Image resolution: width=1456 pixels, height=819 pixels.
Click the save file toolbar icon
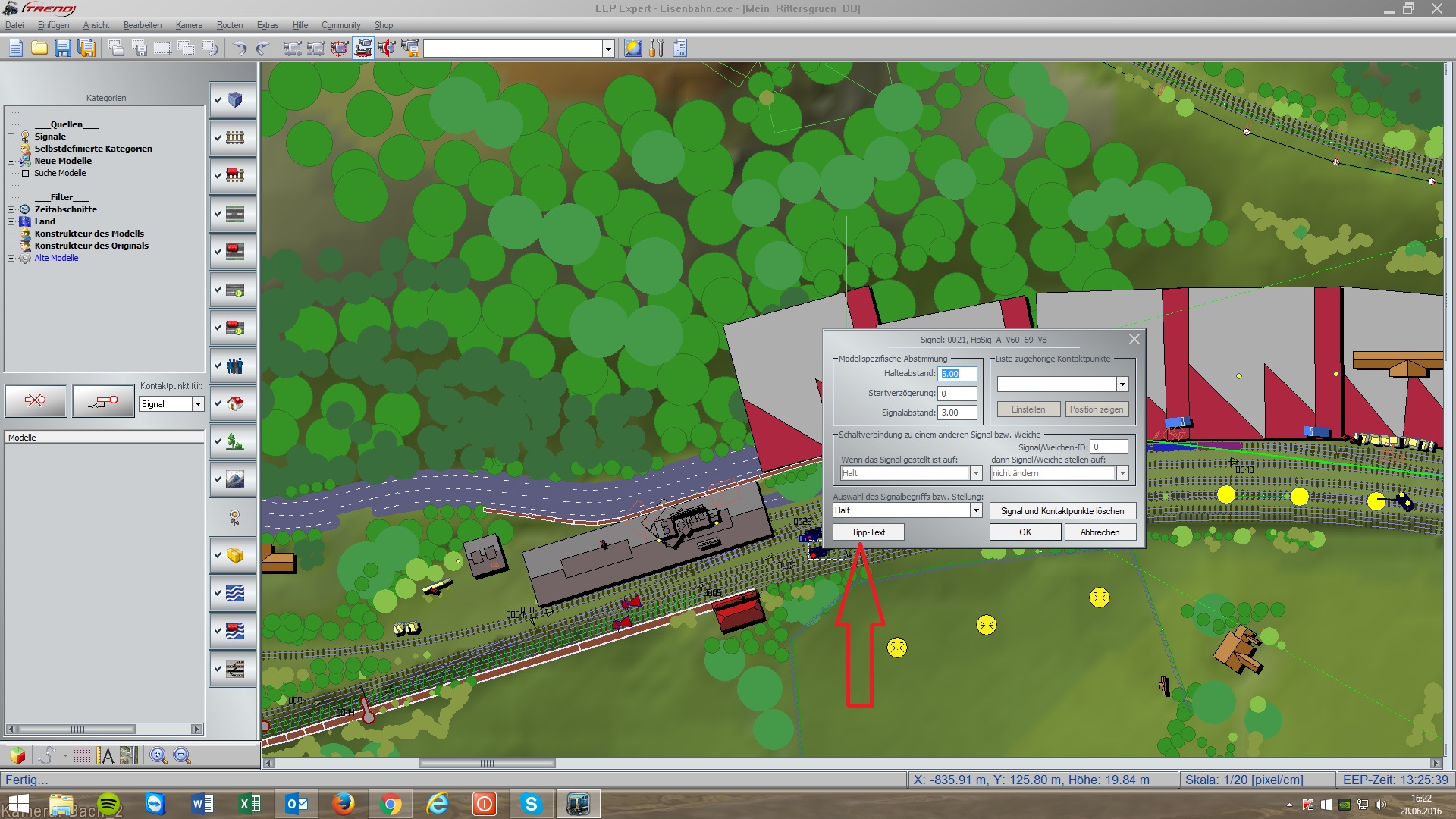coord(63,49)
